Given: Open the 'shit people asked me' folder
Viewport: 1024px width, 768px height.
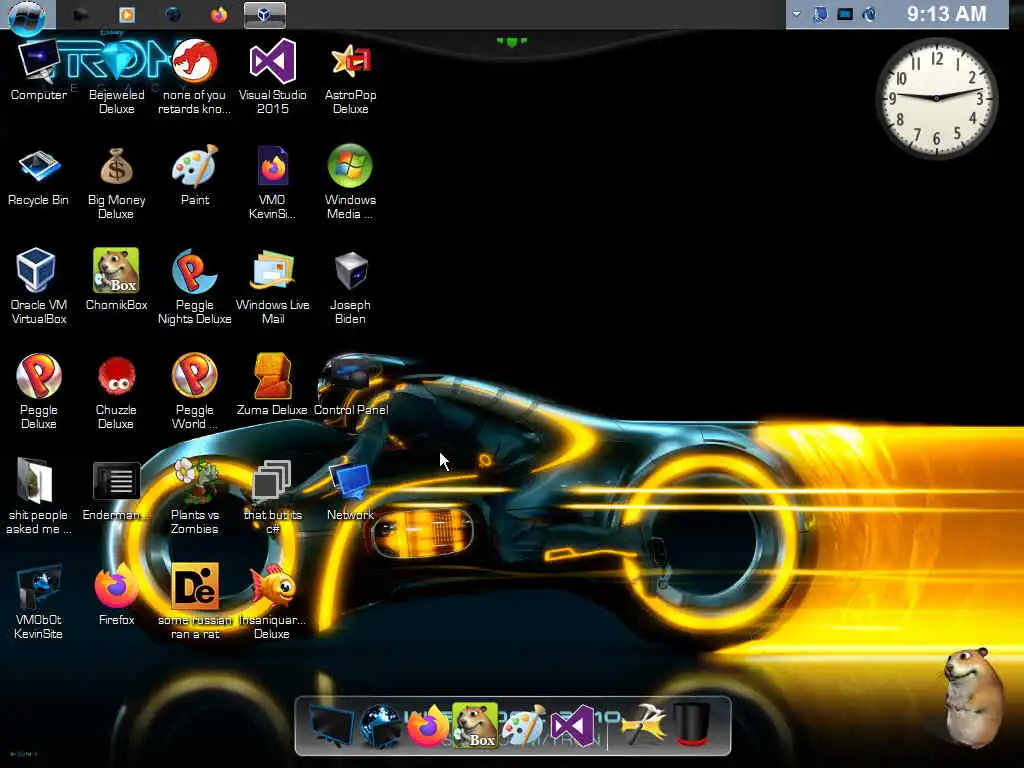Looking at the screenshot, I should (x=38, y=496).
